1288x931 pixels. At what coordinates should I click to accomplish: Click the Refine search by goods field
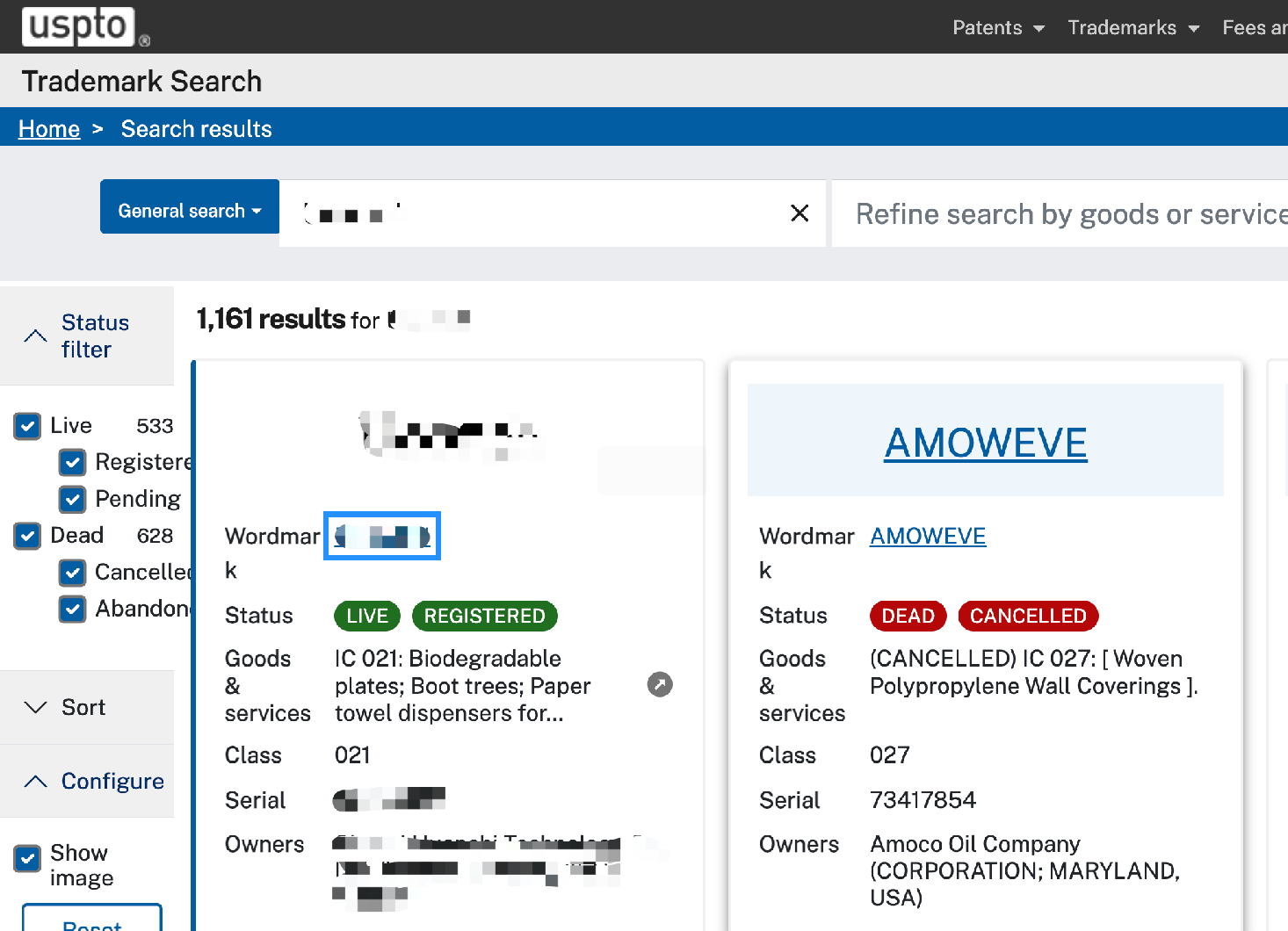pyautogui.click(x=1060, y=213)
